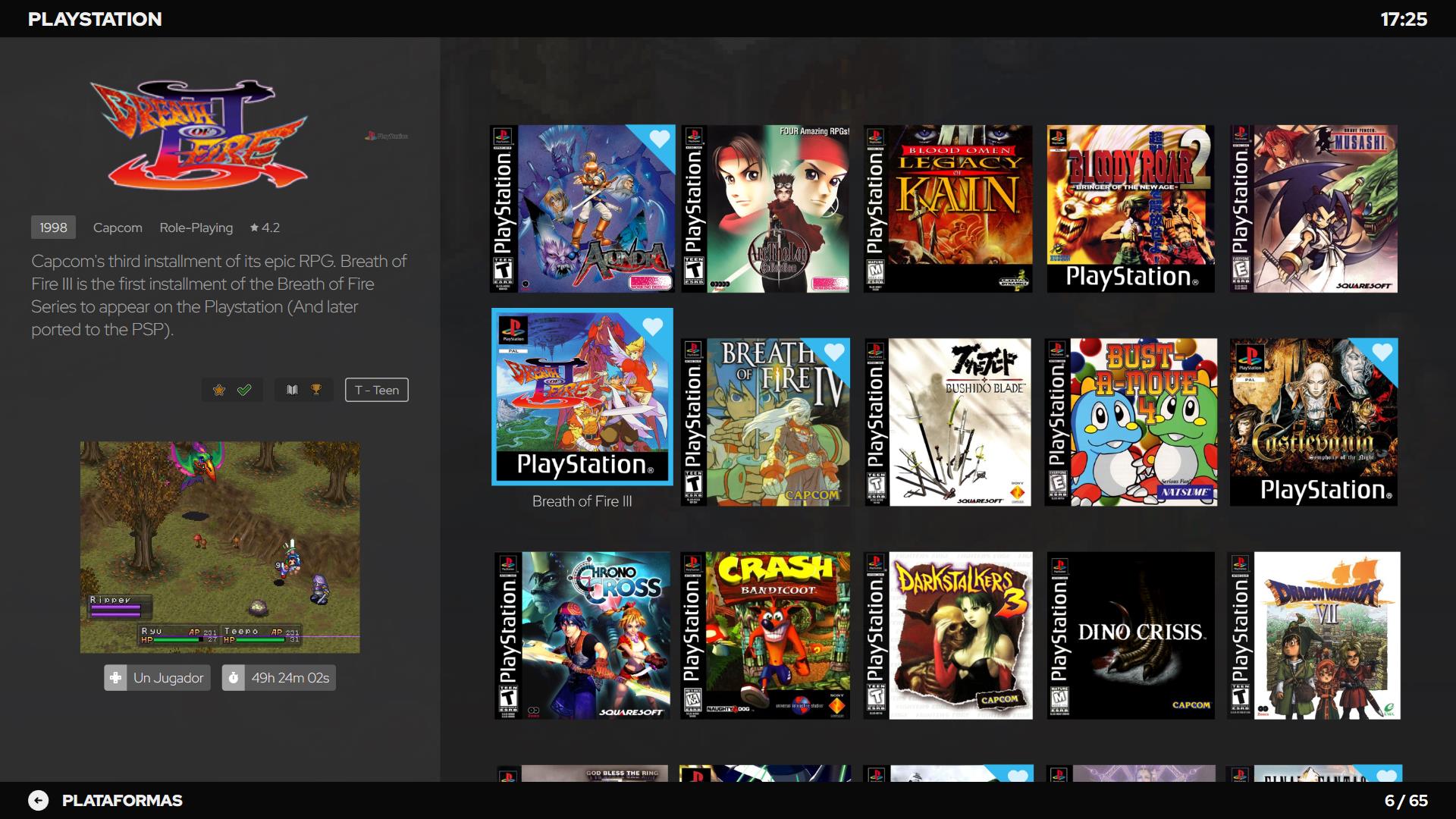Viewport: 1456px width, 819px height.
Task: Toggle favorite heart on Breath of Fire III cover
Action: coord(653,327)
